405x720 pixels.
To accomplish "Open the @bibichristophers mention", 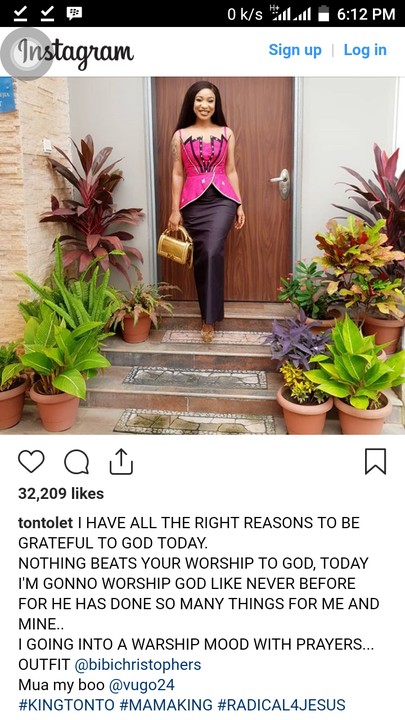I will coord(137,664).
